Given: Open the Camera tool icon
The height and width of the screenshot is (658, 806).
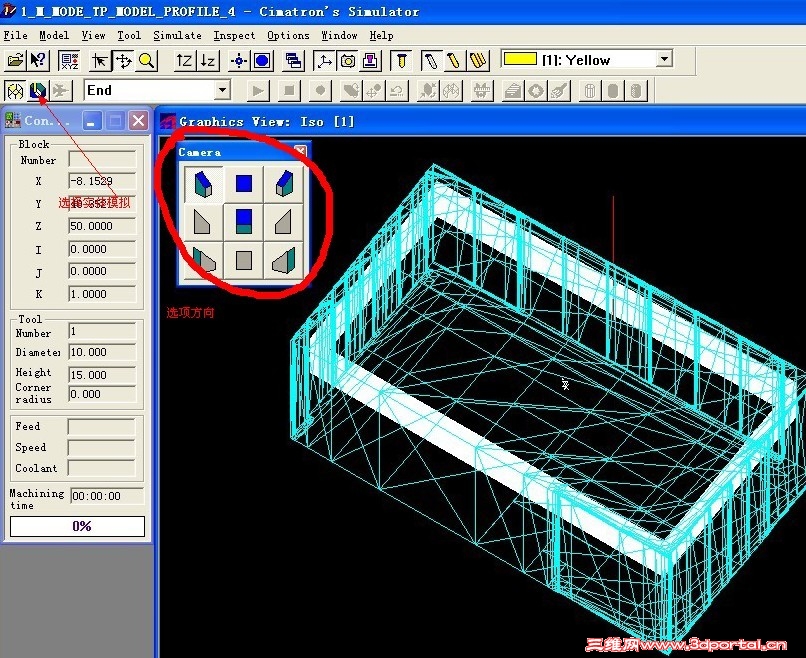Looking at the screenshot, I should [348, 61].
